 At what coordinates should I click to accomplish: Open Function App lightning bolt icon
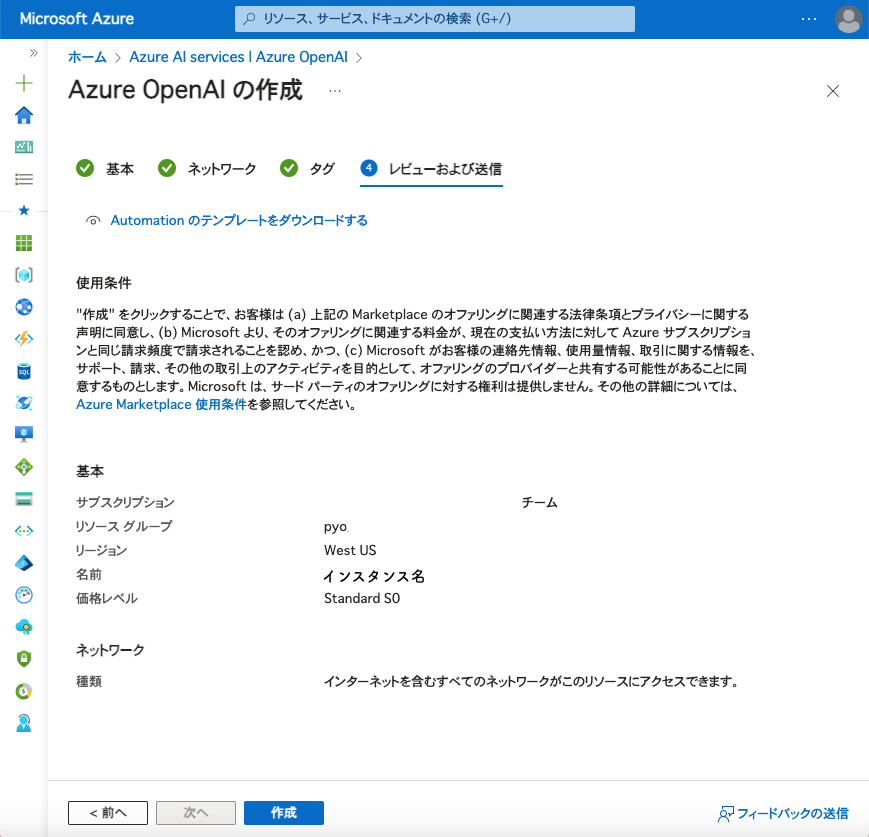(x=24, y=339)
